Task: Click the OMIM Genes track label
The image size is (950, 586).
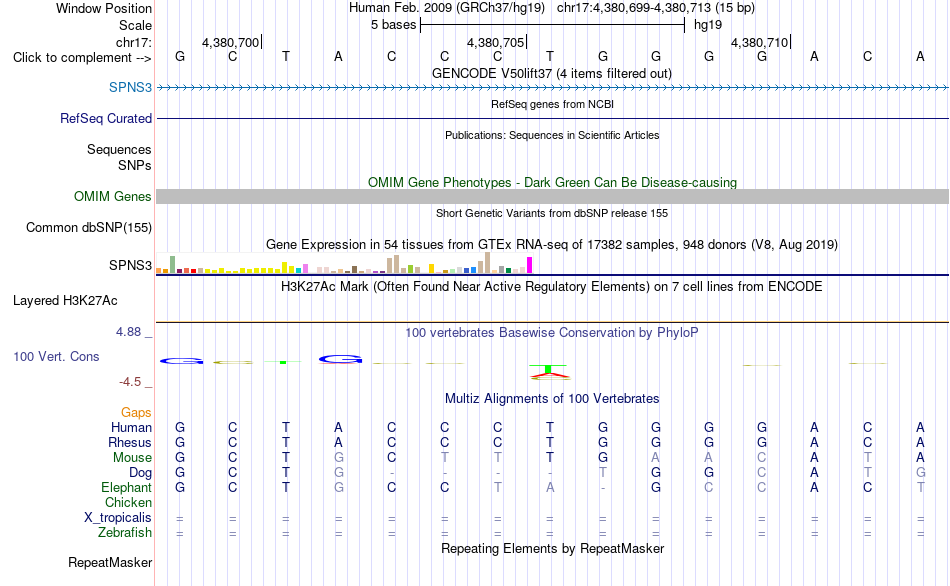Action: tap(112, 196)
